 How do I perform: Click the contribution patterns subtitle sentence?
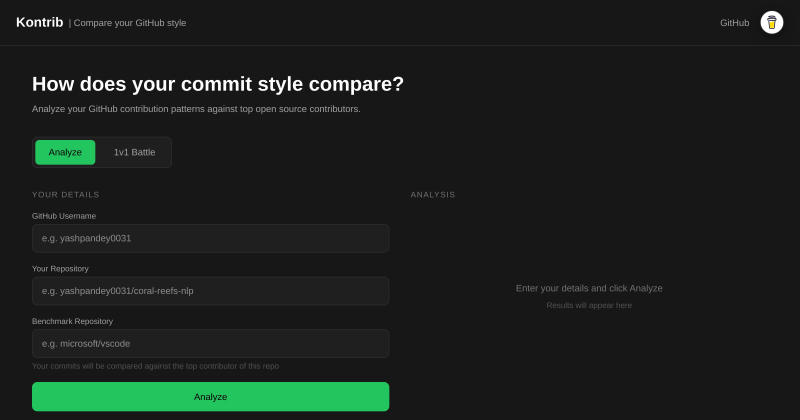point(196,109)
